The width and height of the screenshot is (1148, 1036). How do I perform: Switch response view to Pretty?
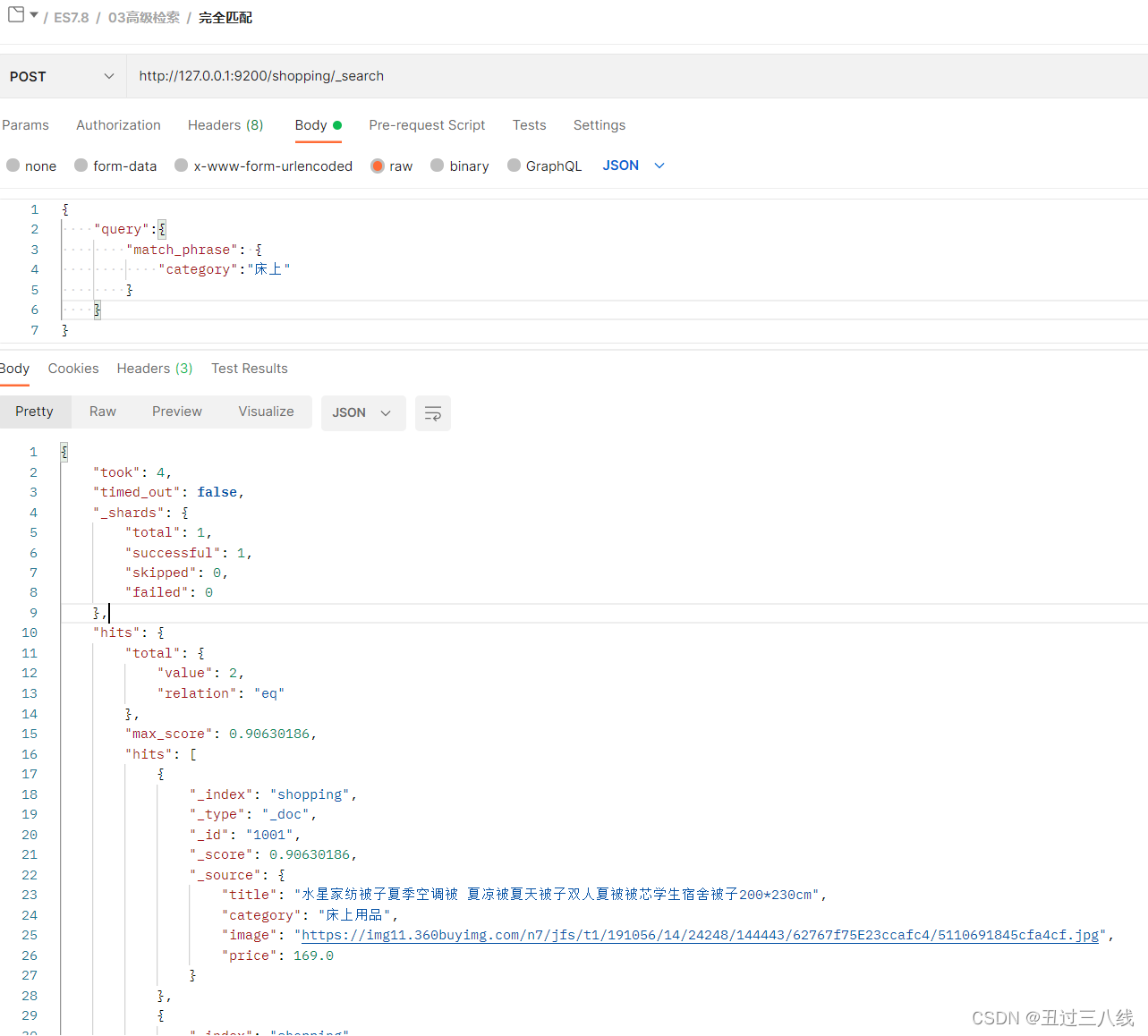pyautogui.click(x=35, y=412)
